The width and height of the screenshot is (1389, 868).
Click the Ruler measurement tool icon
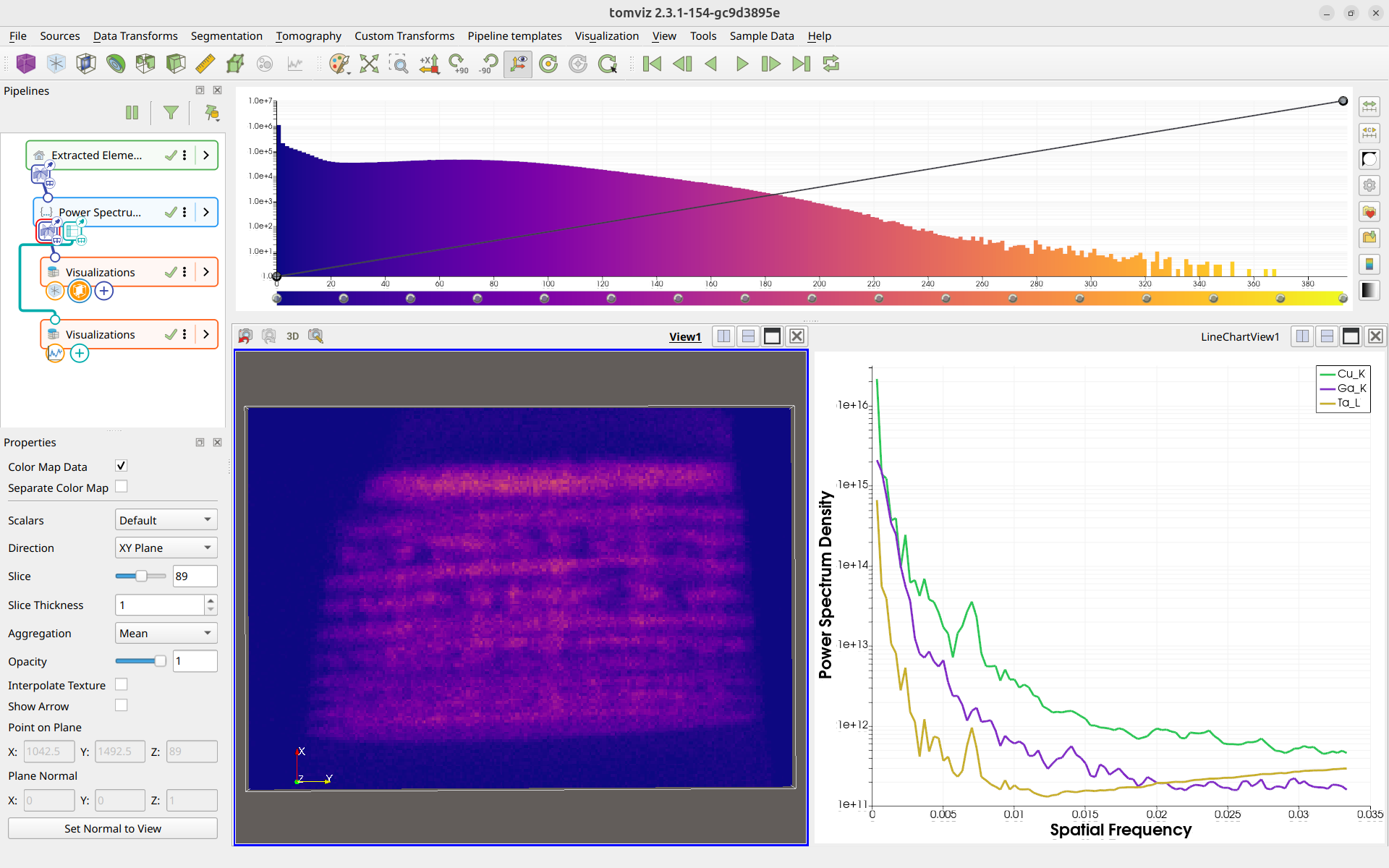click(x=205, y=64)
